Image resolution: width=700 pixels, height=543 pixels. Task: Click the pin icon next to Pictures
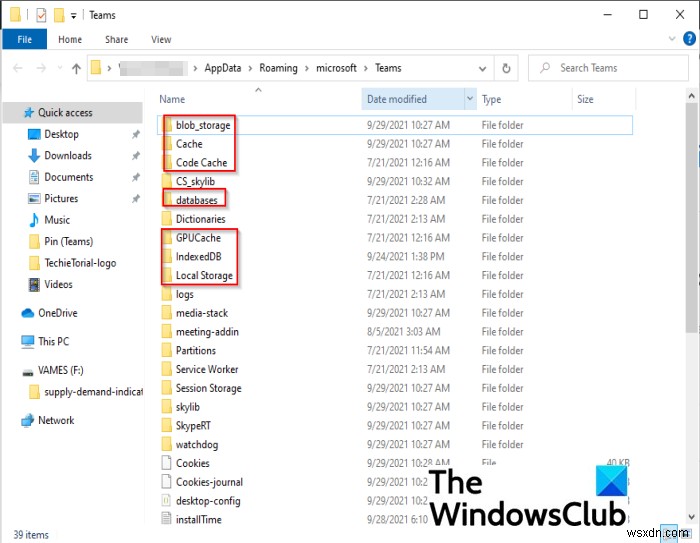[x=136, y=198]
